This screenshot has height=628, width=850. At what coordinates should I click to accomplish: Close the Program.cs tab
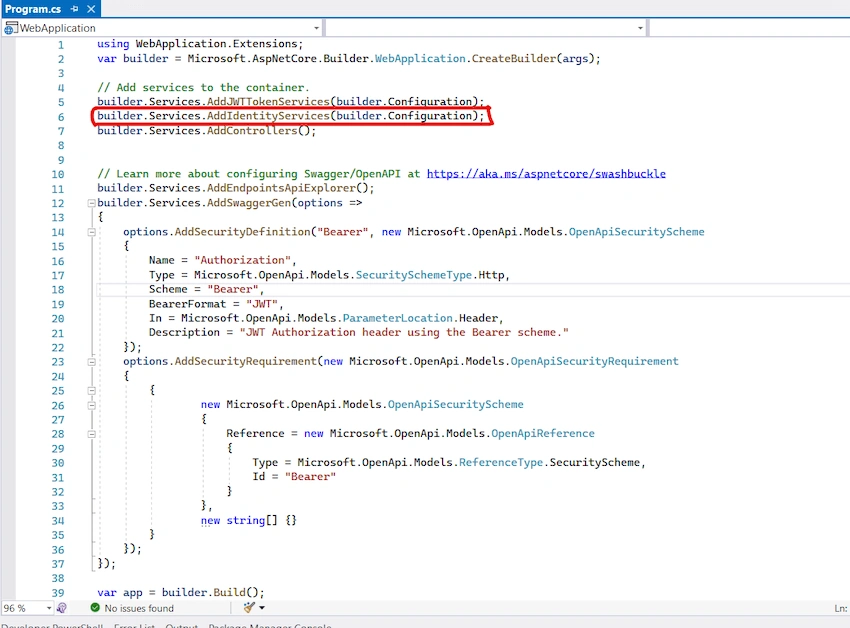[x=91, y=9]
